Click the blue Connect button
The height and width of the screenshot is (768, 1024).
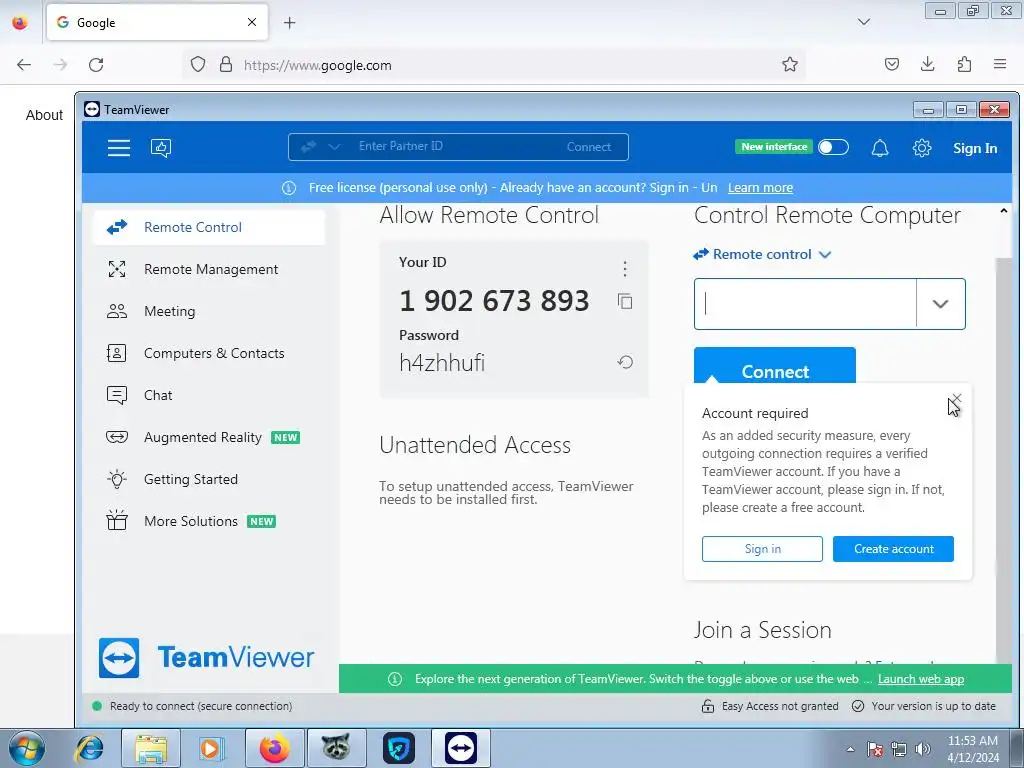click(775, 366)
